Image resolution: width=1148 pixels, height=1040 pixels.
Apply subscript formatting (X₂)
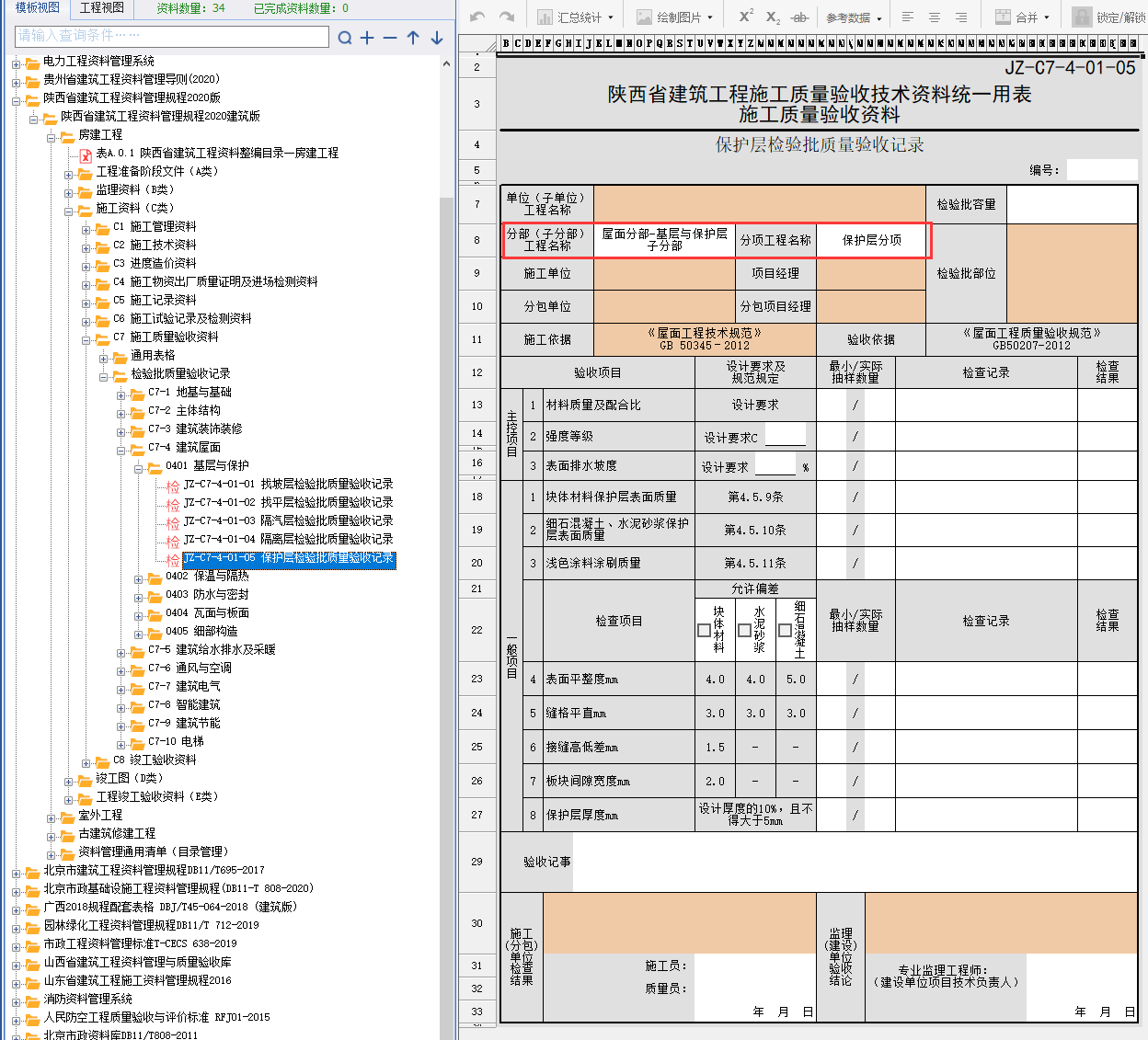(x=773, y=17)
